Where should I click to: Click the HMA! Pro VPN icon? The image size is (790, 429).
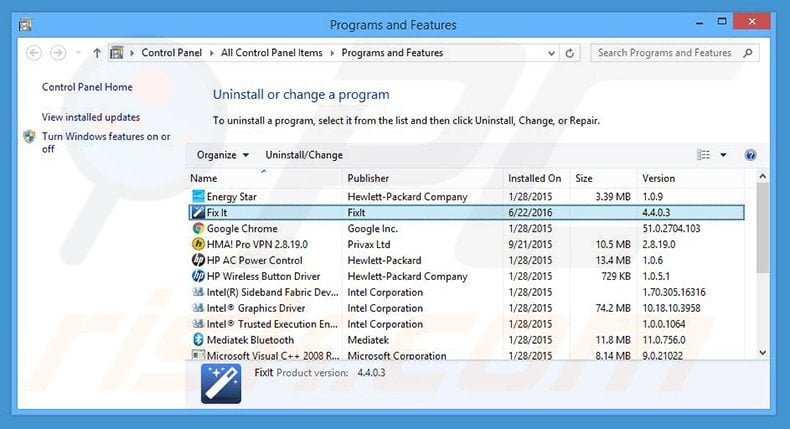(199, 244)
